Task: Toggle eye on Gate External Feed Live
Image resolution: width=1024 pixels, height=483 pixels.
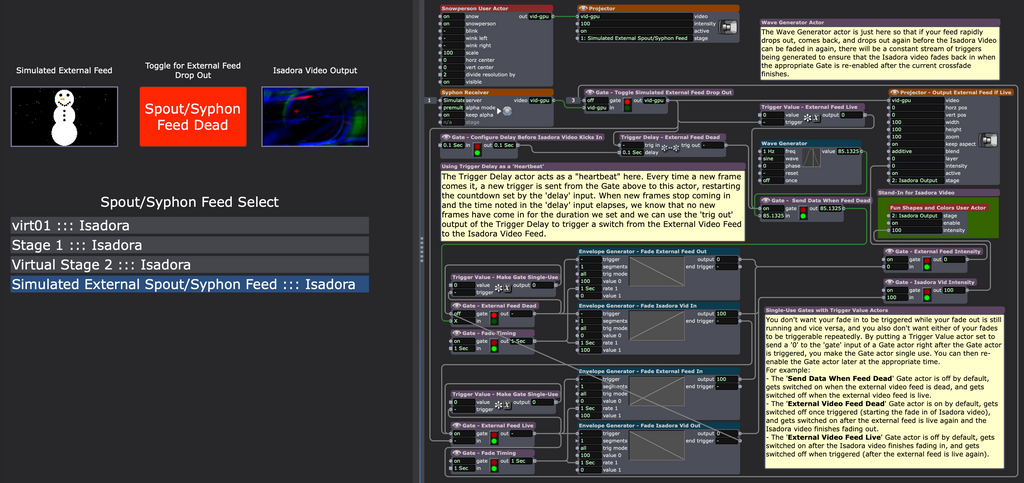Action: tap(456, 426)
